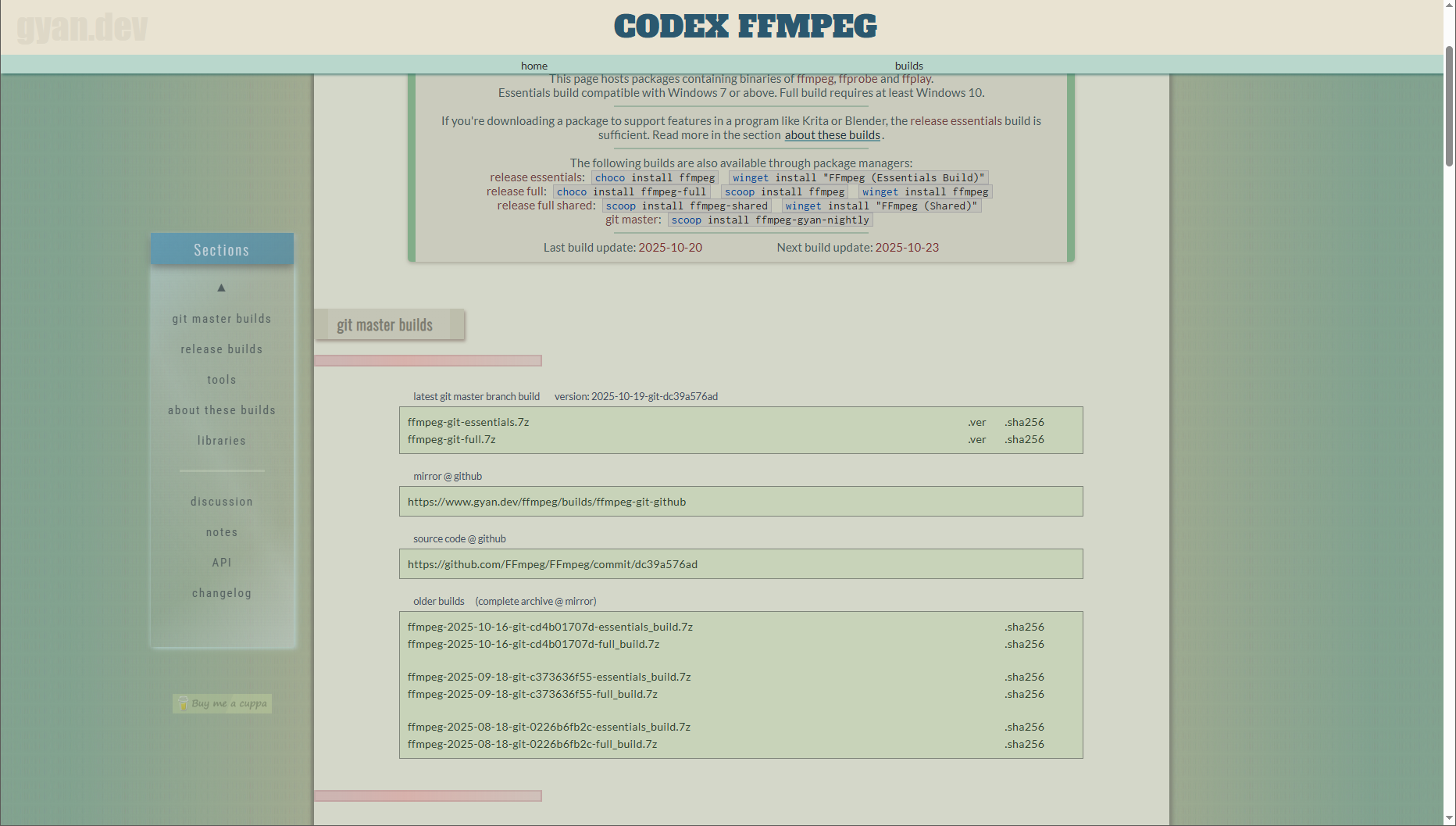Click the 'git master builds' section heading
Viewport: 1456px width, 826px height.
click(x=385, y=325)
